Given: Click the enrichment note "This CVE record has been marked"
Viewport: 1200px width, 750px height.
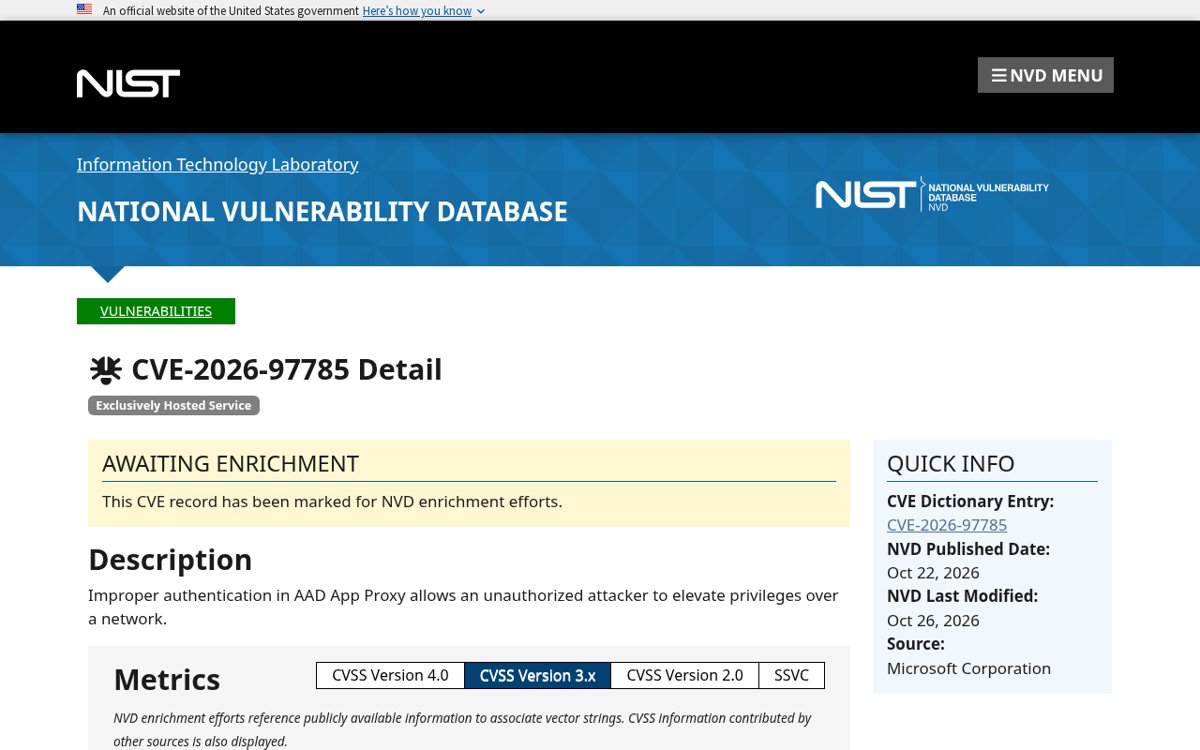Looking at the screenshot, I should coord(332,501).
